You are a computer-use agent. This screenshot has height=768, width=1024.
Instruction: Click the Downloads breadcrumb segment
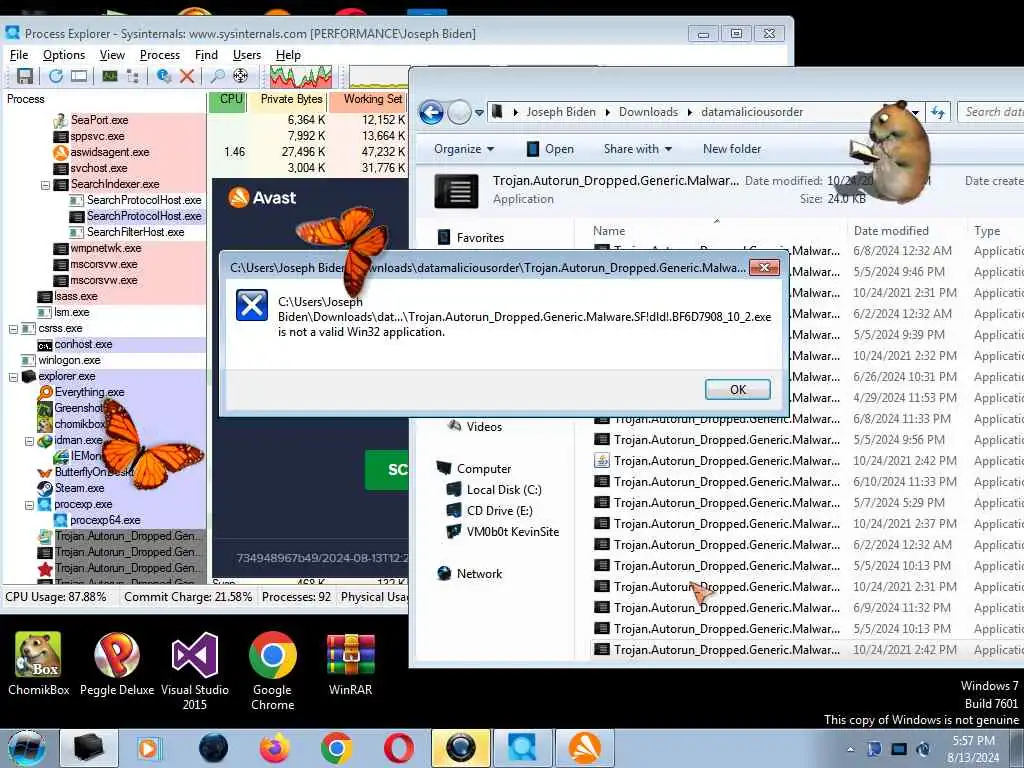pyautogui.click(x=648, y=112)
